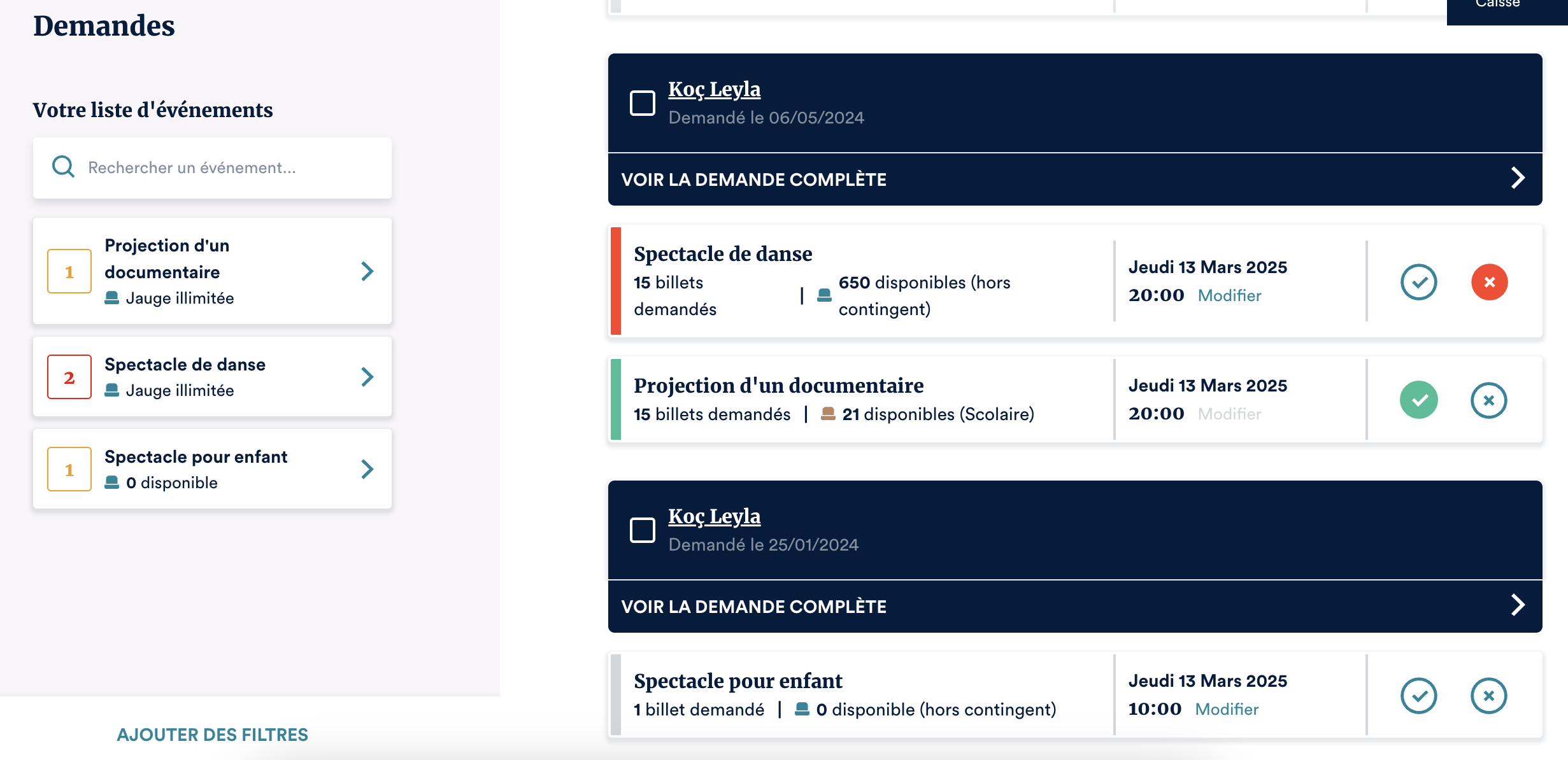Image resolution: width=1568 pixels, height=760 pixels.
Task: Check the Koç Leyla request dated 06/05/2024
Action: pyautogui.click(x=643, y=102)
